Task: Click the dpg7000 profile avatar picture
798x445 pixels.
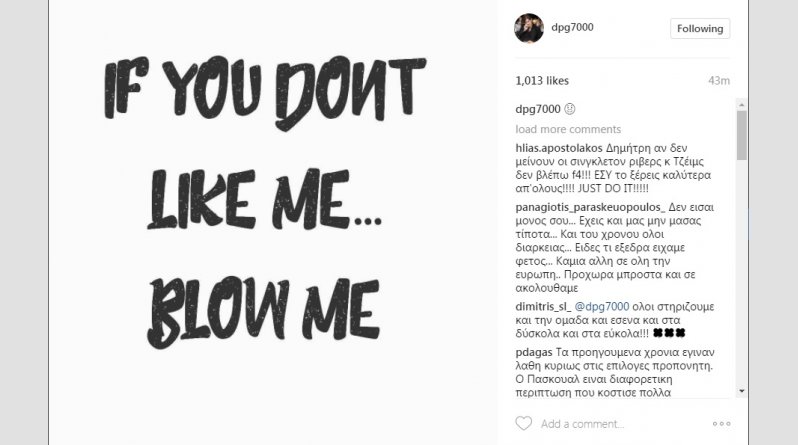Action: coord(529,28)
